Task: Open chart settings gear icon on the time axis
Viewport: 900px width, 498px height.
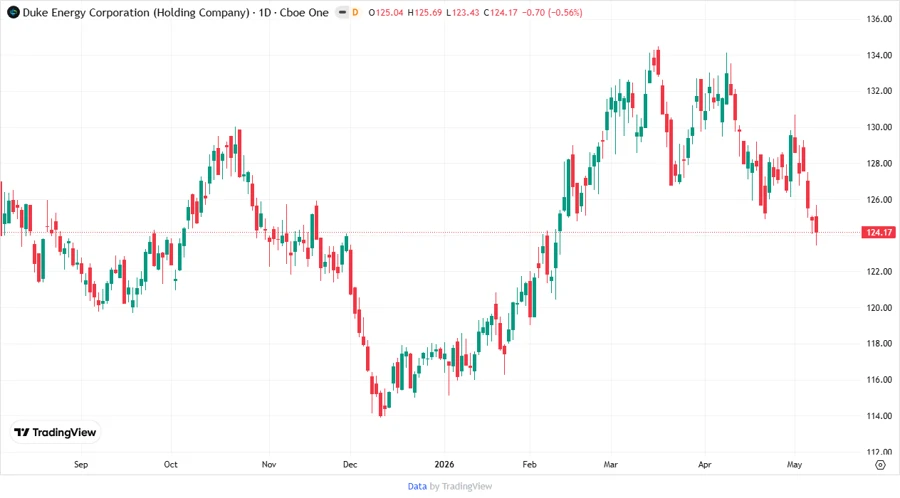Action: [880, 465]
